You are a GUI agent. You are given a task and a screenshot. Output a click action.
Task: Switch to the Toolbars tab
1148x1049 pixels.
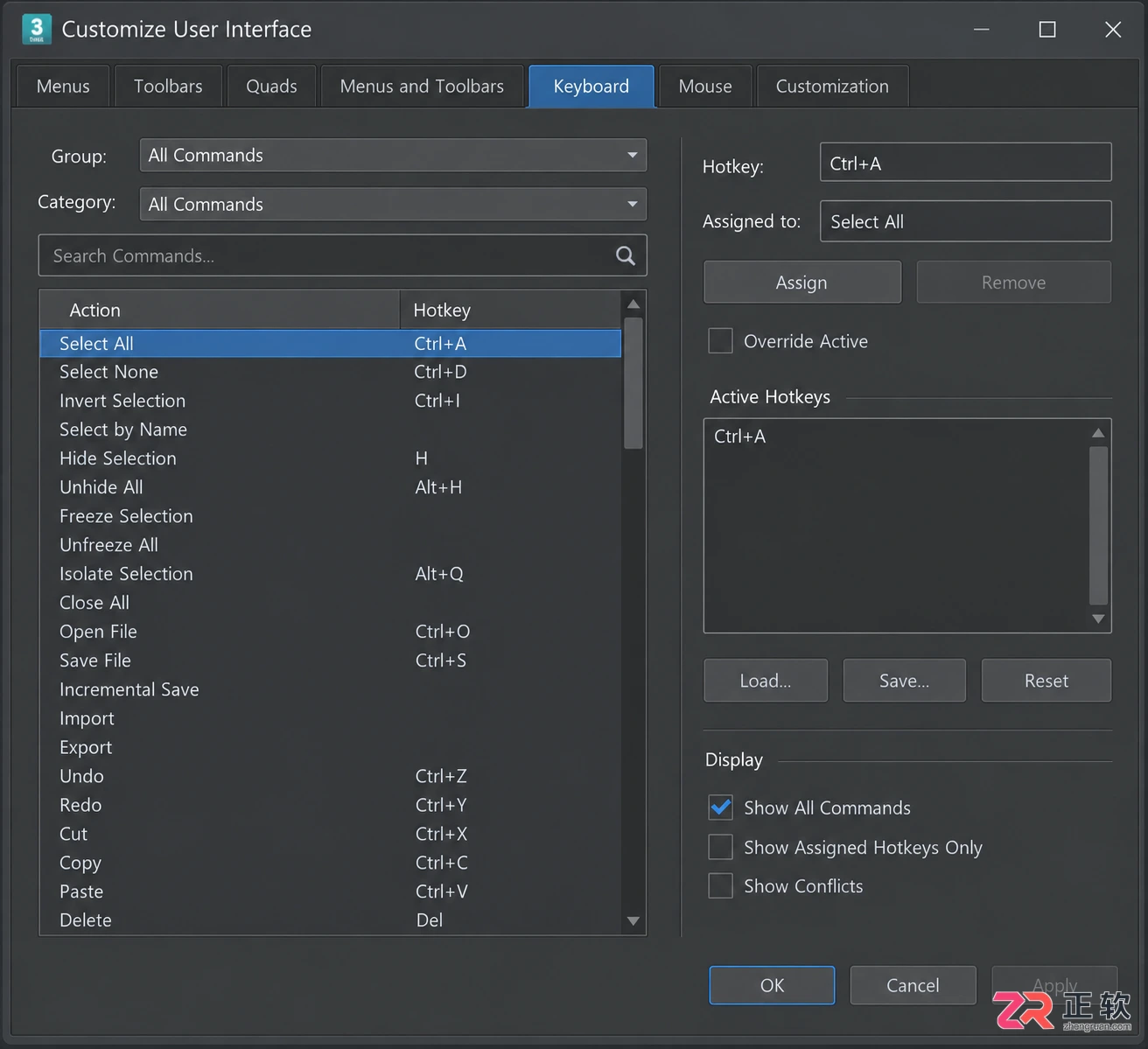coord(168,87)
